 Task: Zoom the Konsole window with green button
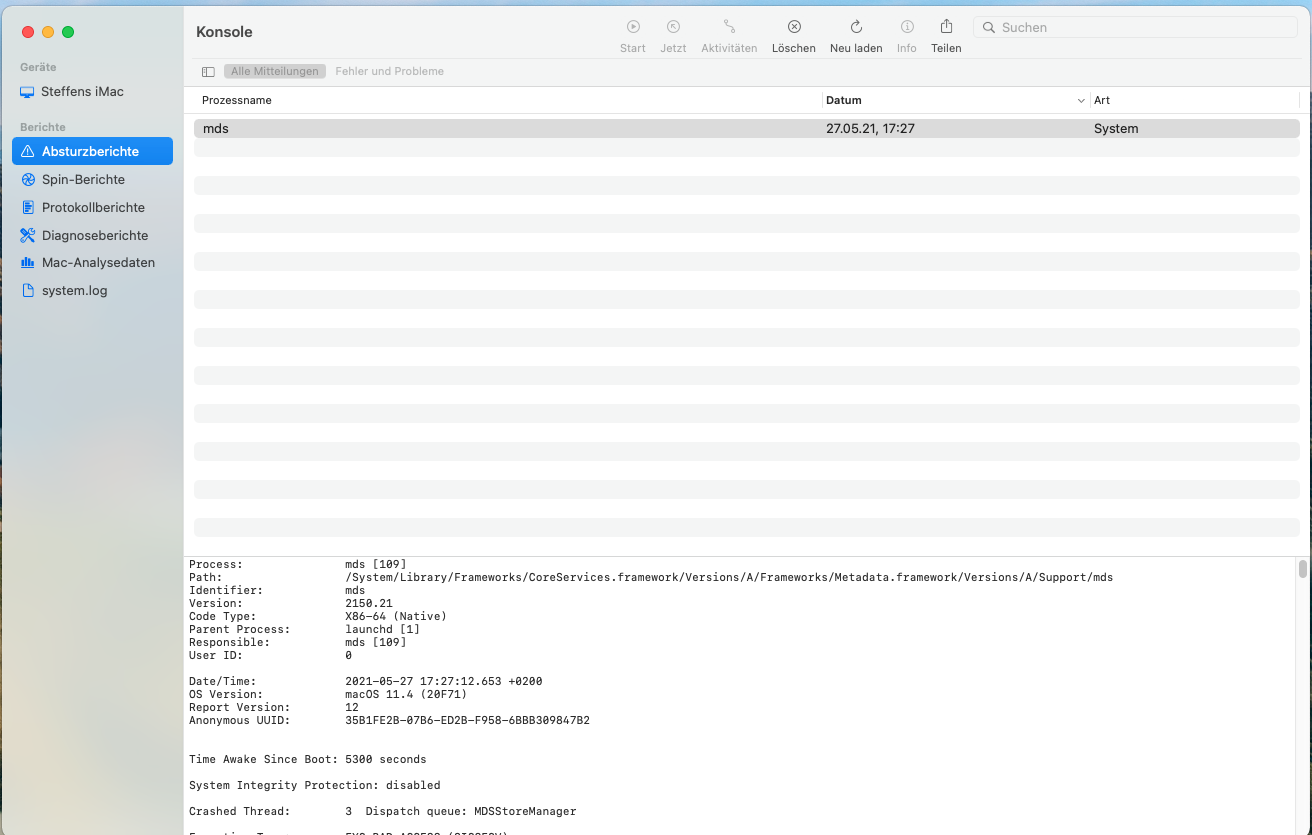[68, 32]
